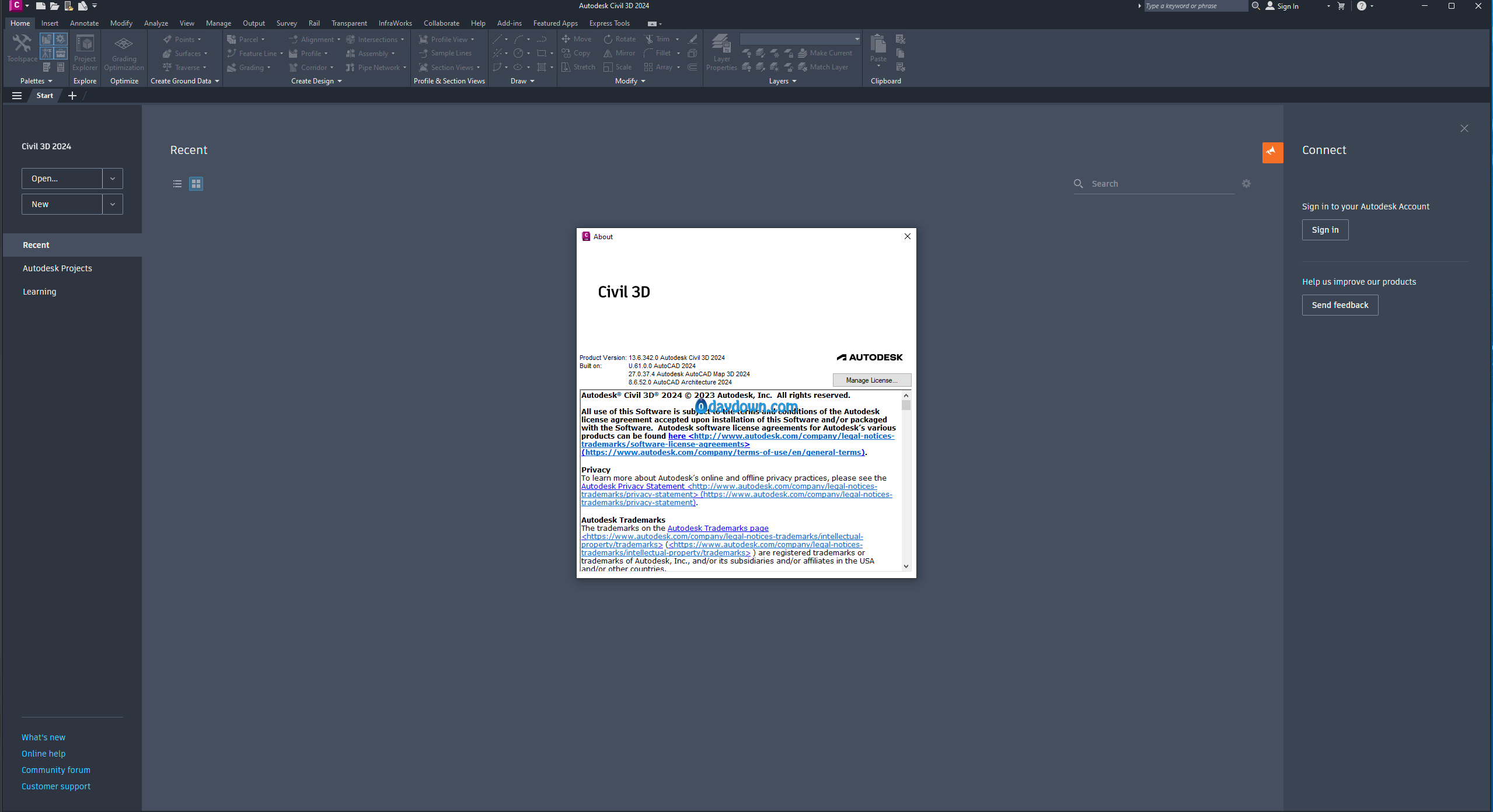The width and height of the screenshot is (1493, 812).
Task: Click the About dialog scrollbar down arrow
Action: pyautogui.click(x=906, y=566)
